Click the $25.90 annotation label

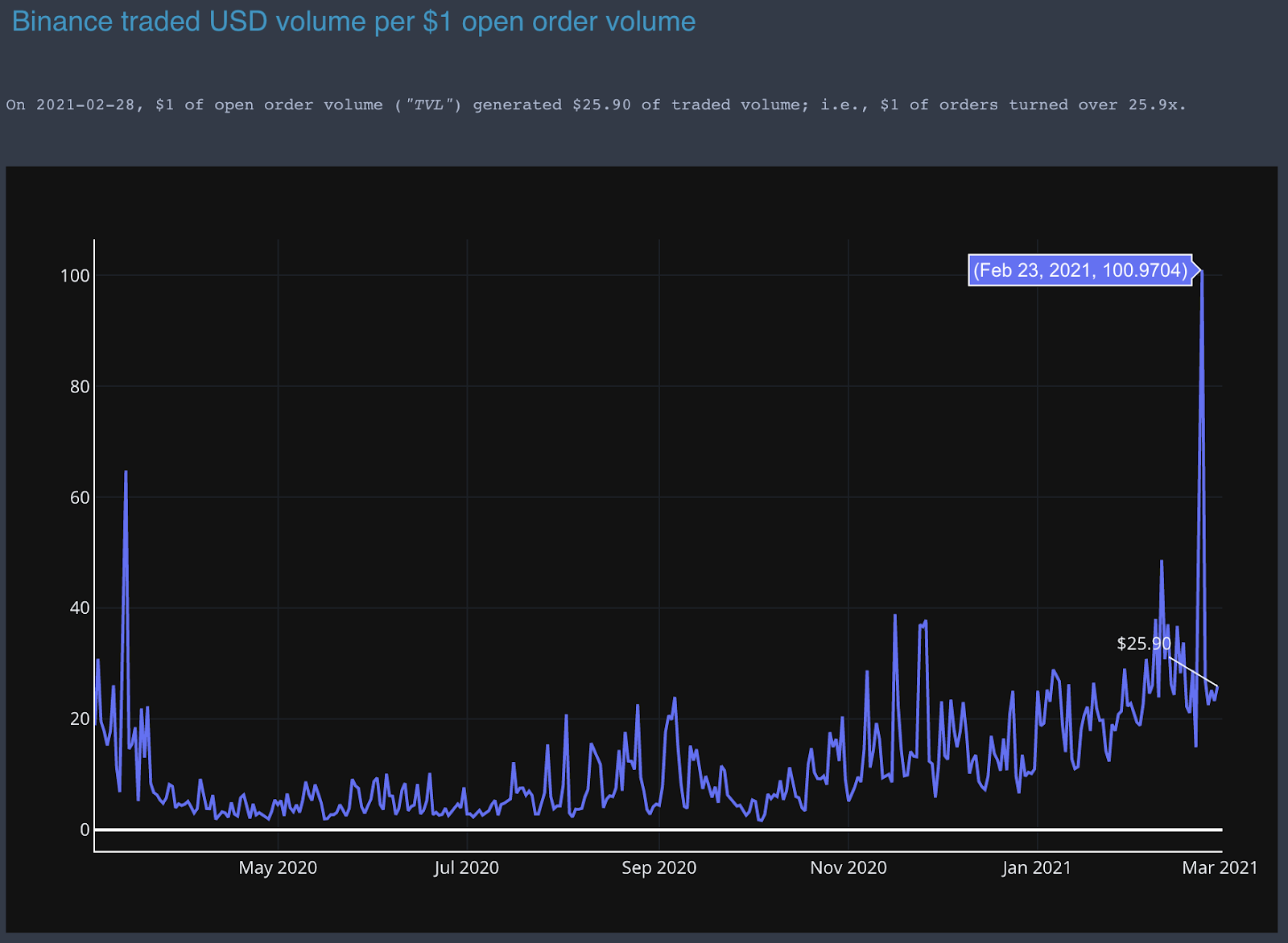pos(1143,644)
